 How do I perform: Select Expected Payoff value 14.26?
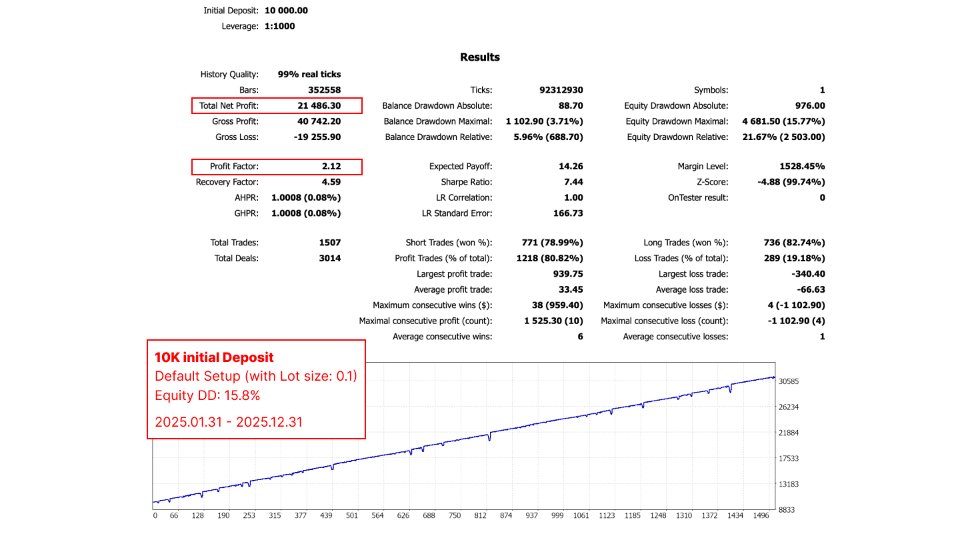pos(571,167)
